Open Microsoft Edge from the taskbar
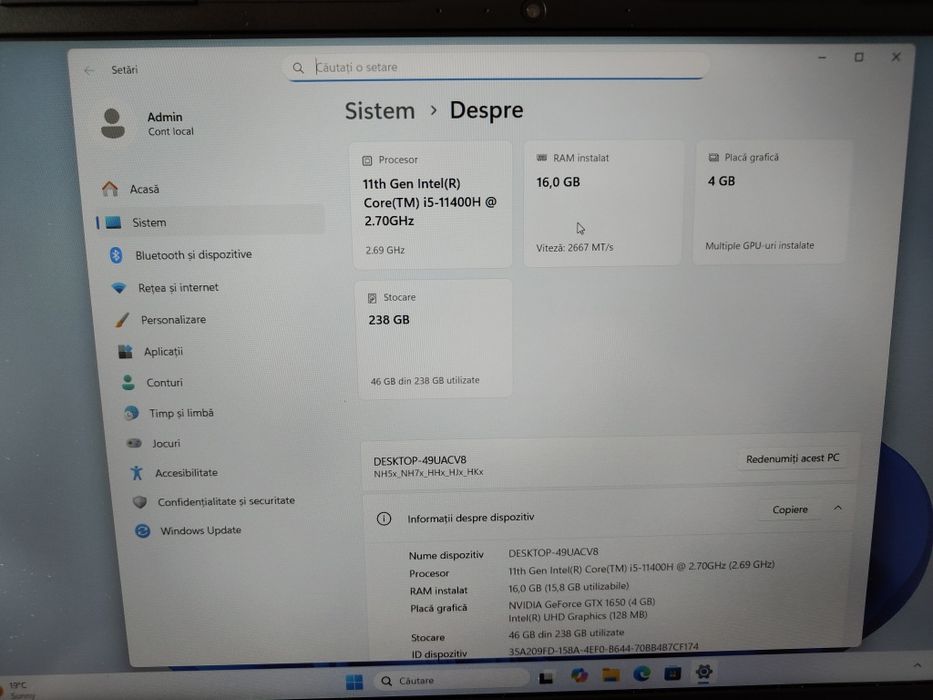This screenshot has height=700, width=933. [641, 673]
